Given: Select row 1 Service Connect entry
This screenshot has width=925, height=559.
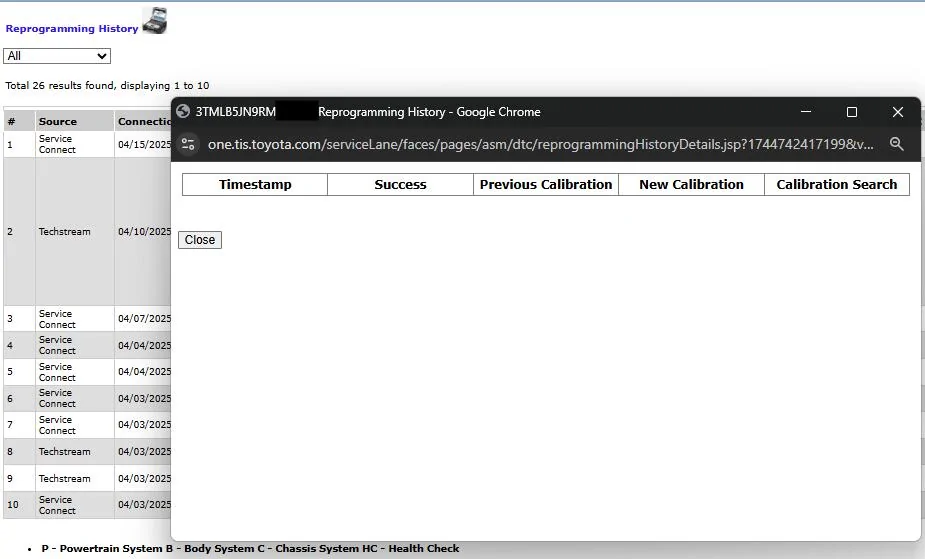Looking at the screenshot, I should 57,144.
